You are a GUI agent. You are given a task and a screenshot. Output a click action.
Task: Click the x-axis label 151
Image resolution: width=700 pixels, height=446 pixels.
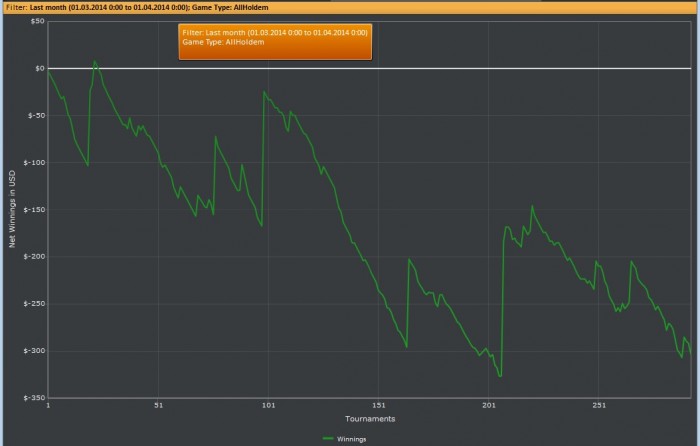[x=379, y=405]
